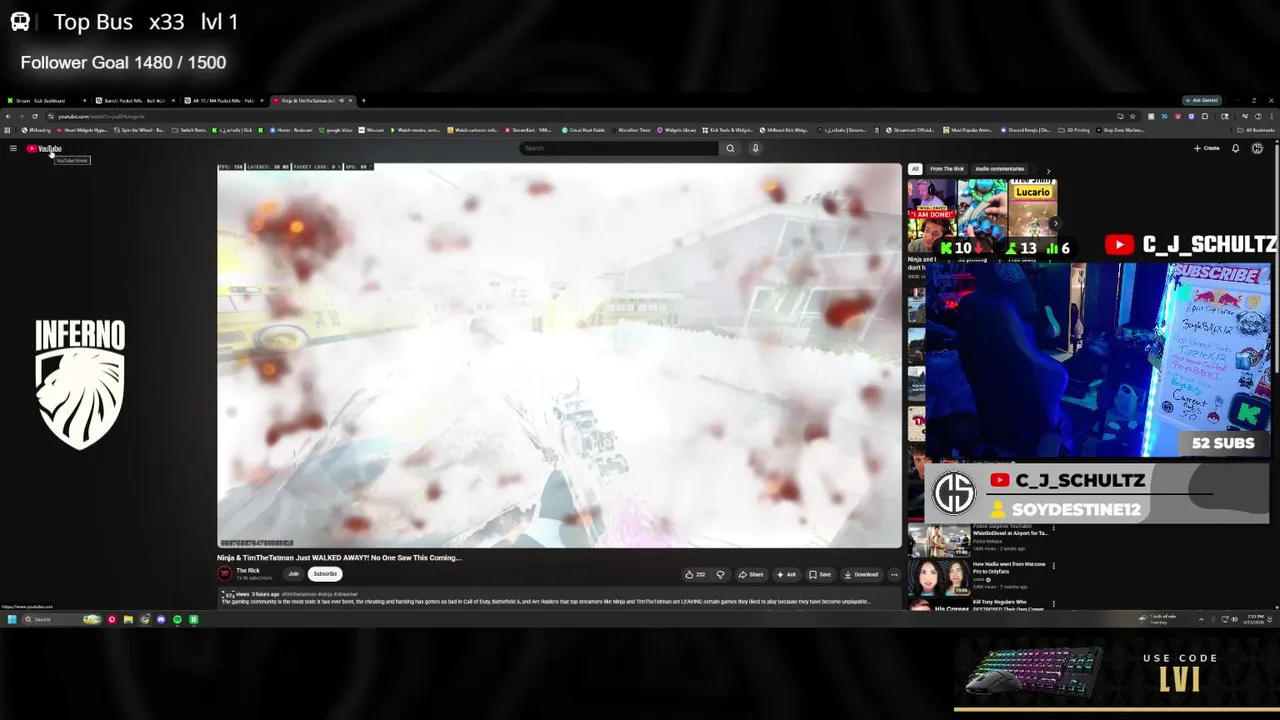
Task: Open YouTube notifications bell
Action: pos(1235,148)
